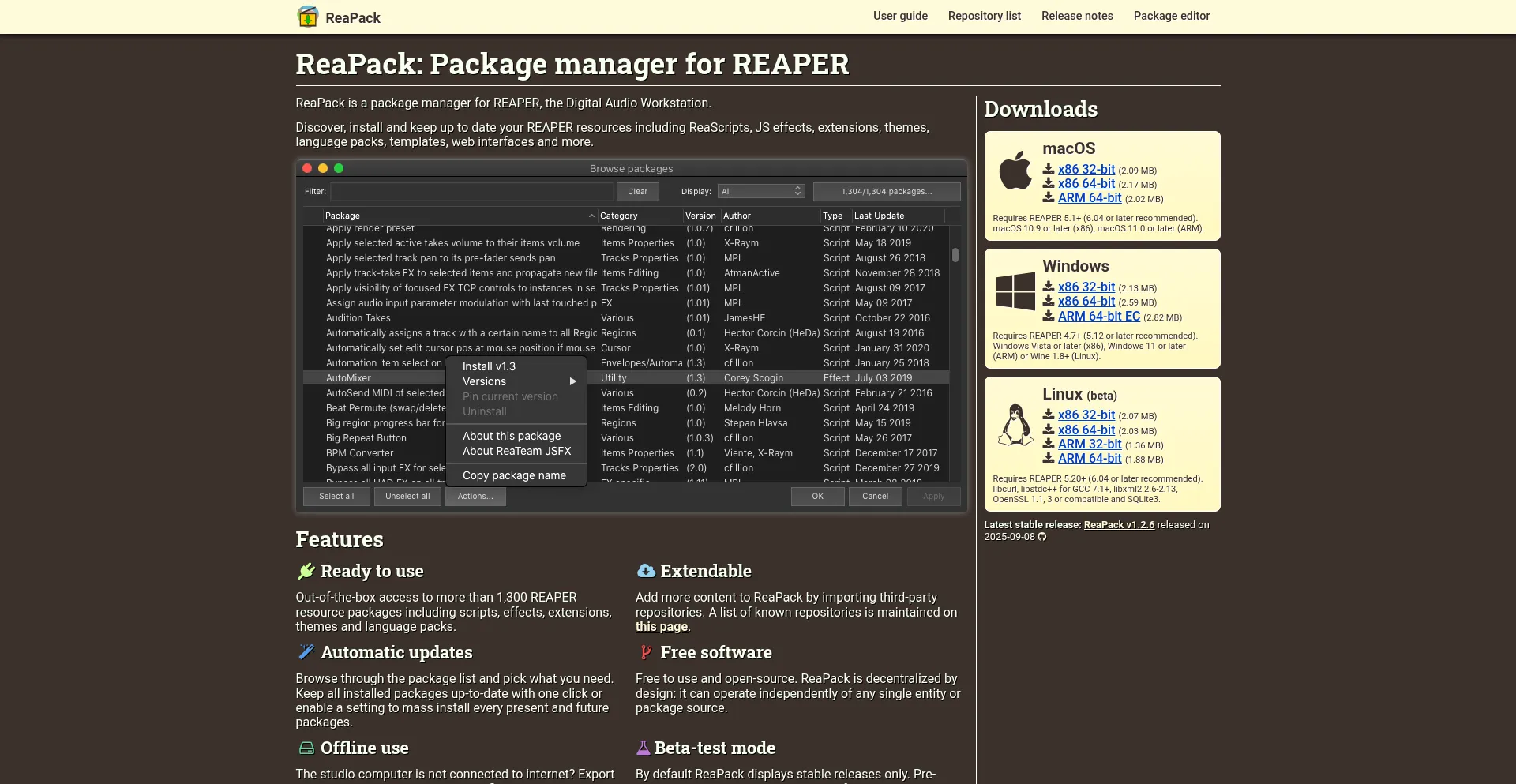Viewport: 1516px width, 784px height.
Task: Open the Display dropdown set to All
Action: pyautogui.click(x=761, y=191)
